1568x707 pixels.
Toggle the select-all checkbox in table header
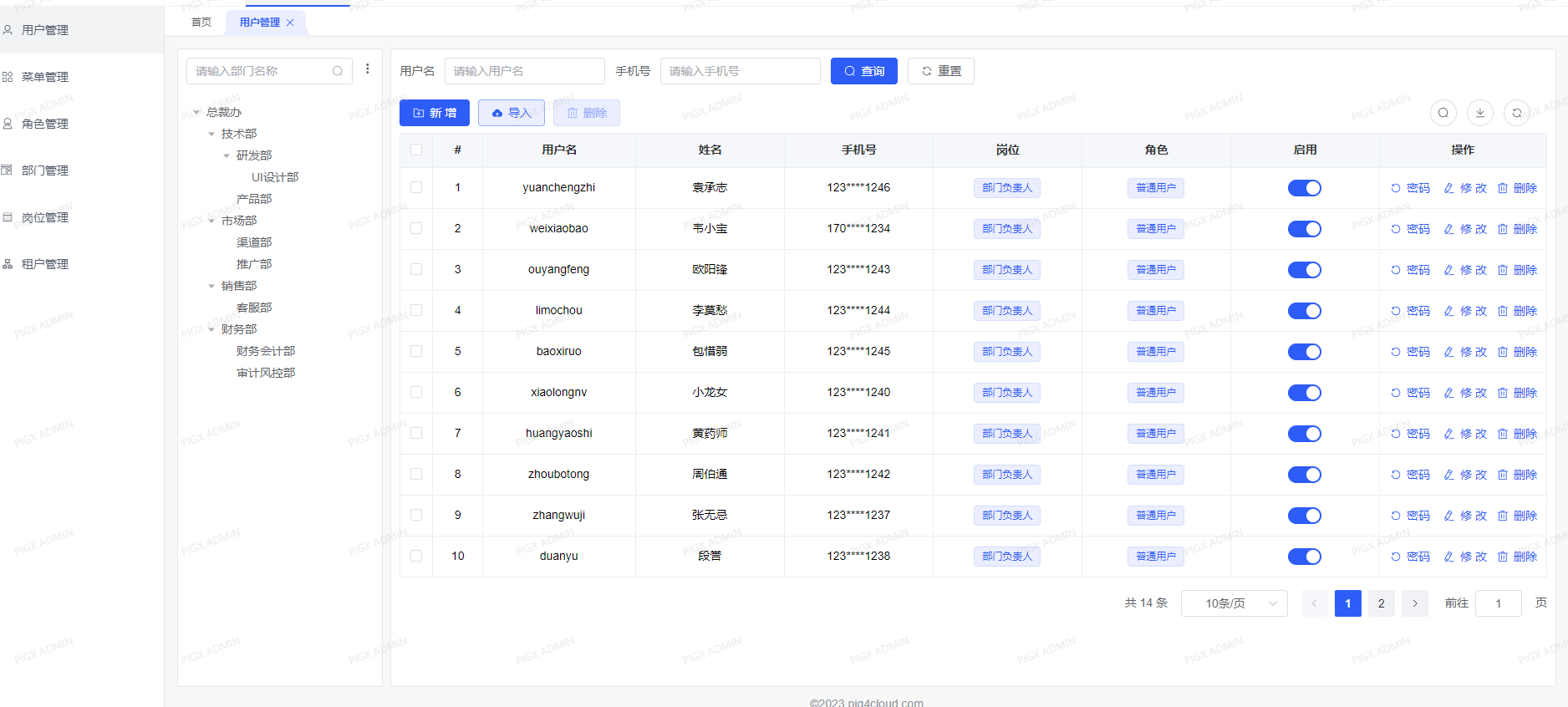[x=416, y=150]
